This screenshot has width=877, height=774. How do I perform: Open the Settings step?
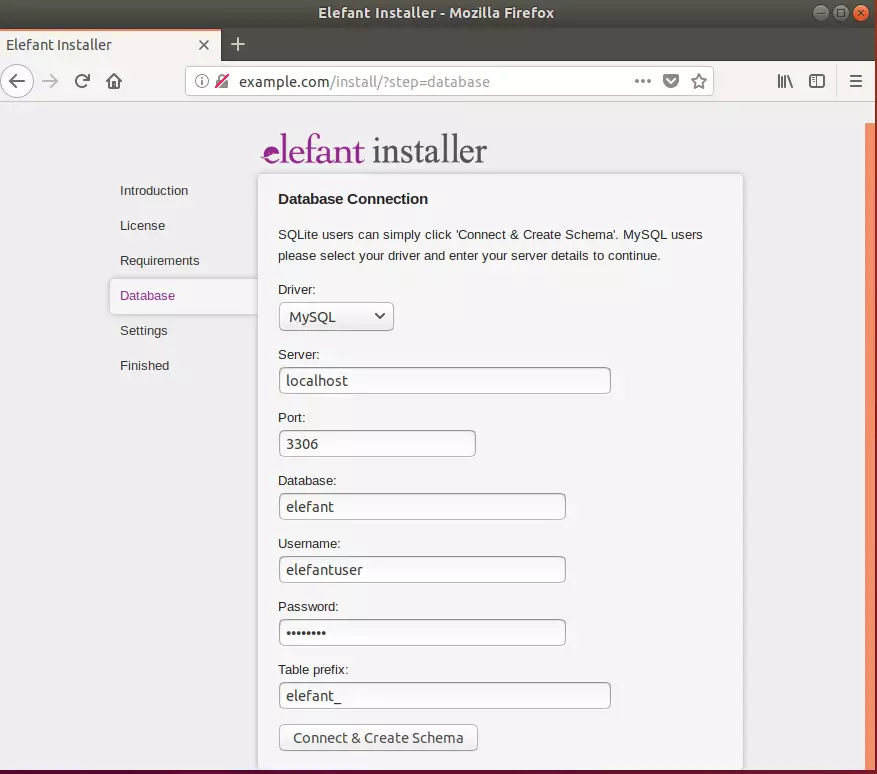[x=144, y=331]
